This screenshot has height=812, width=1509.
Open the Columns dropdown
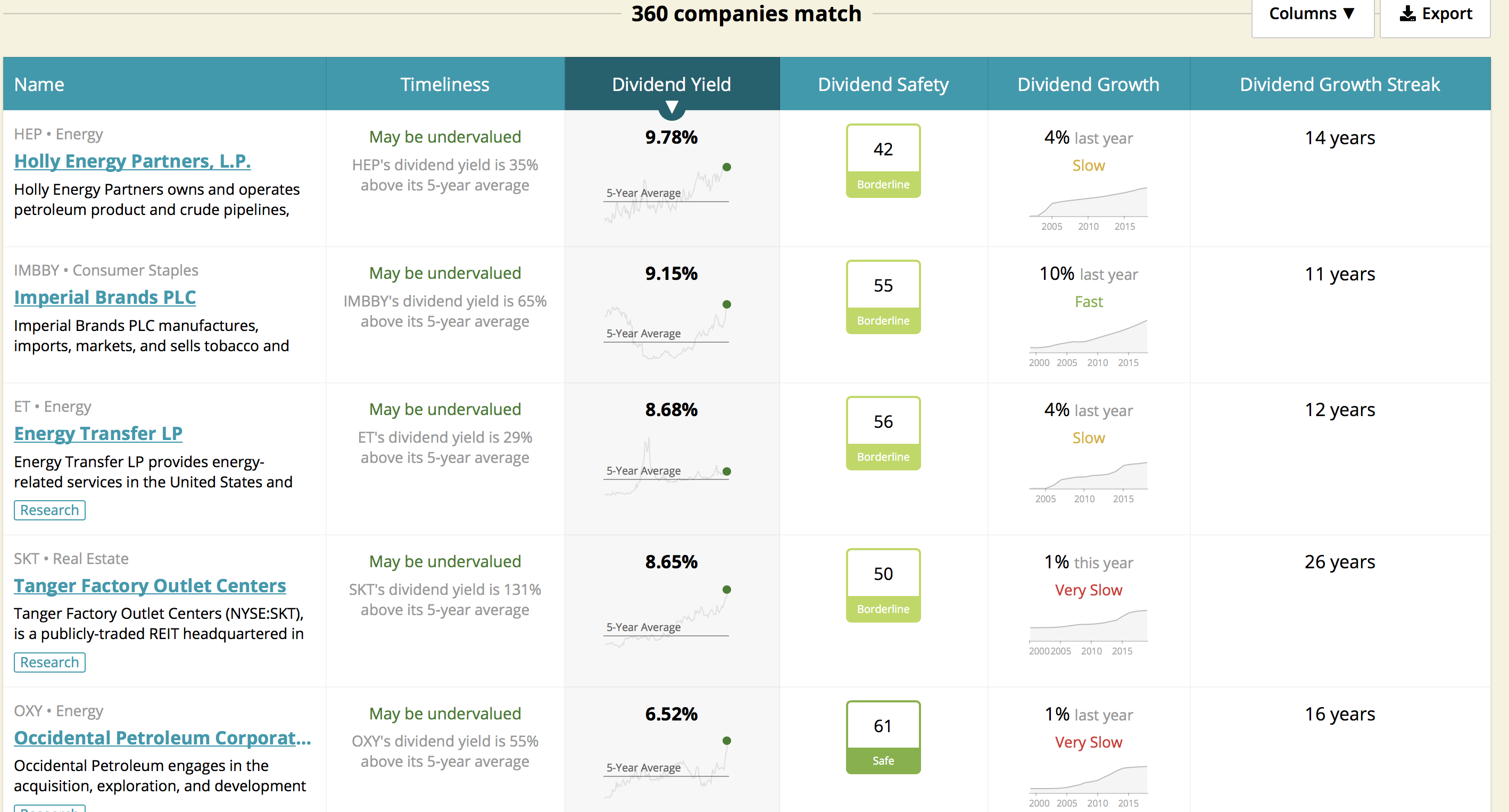click(x=1312, y=14)
